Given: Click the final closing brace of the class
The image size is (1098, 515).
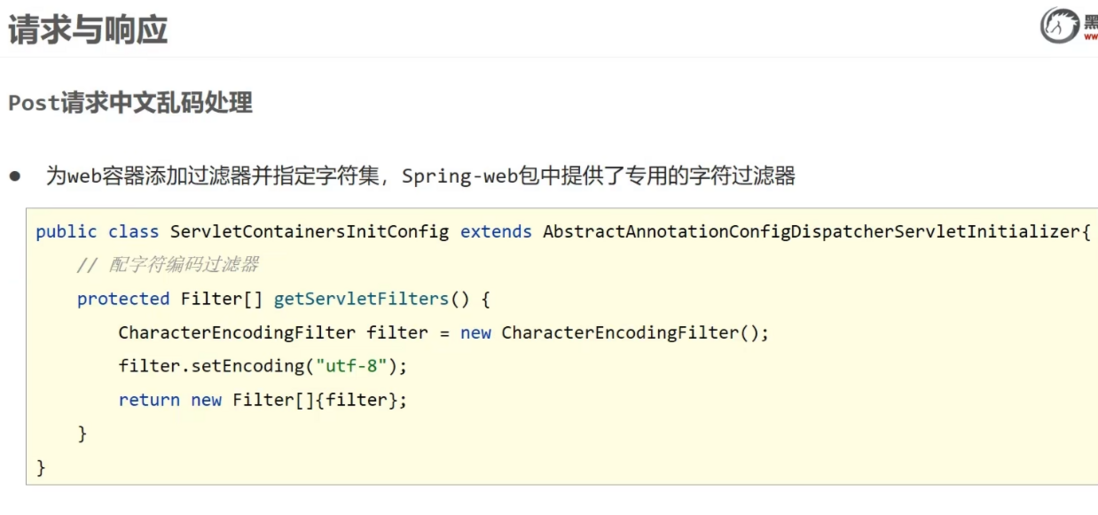Looking at the screenshot, I should tap(41, 467).
